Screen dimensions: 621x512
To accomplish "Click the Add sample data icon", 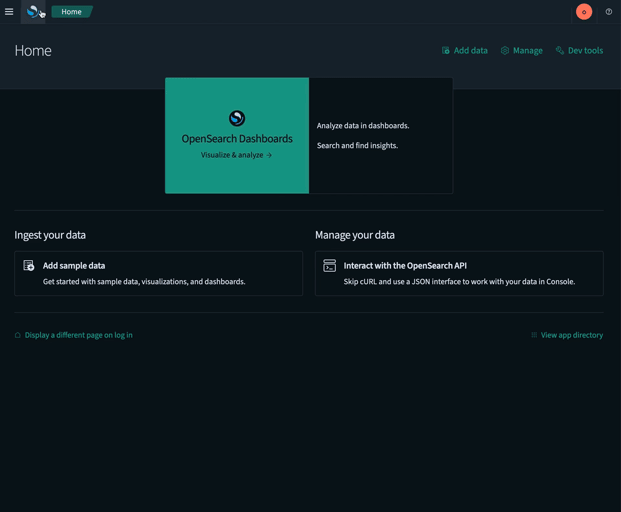I will [x=29, y=265].
